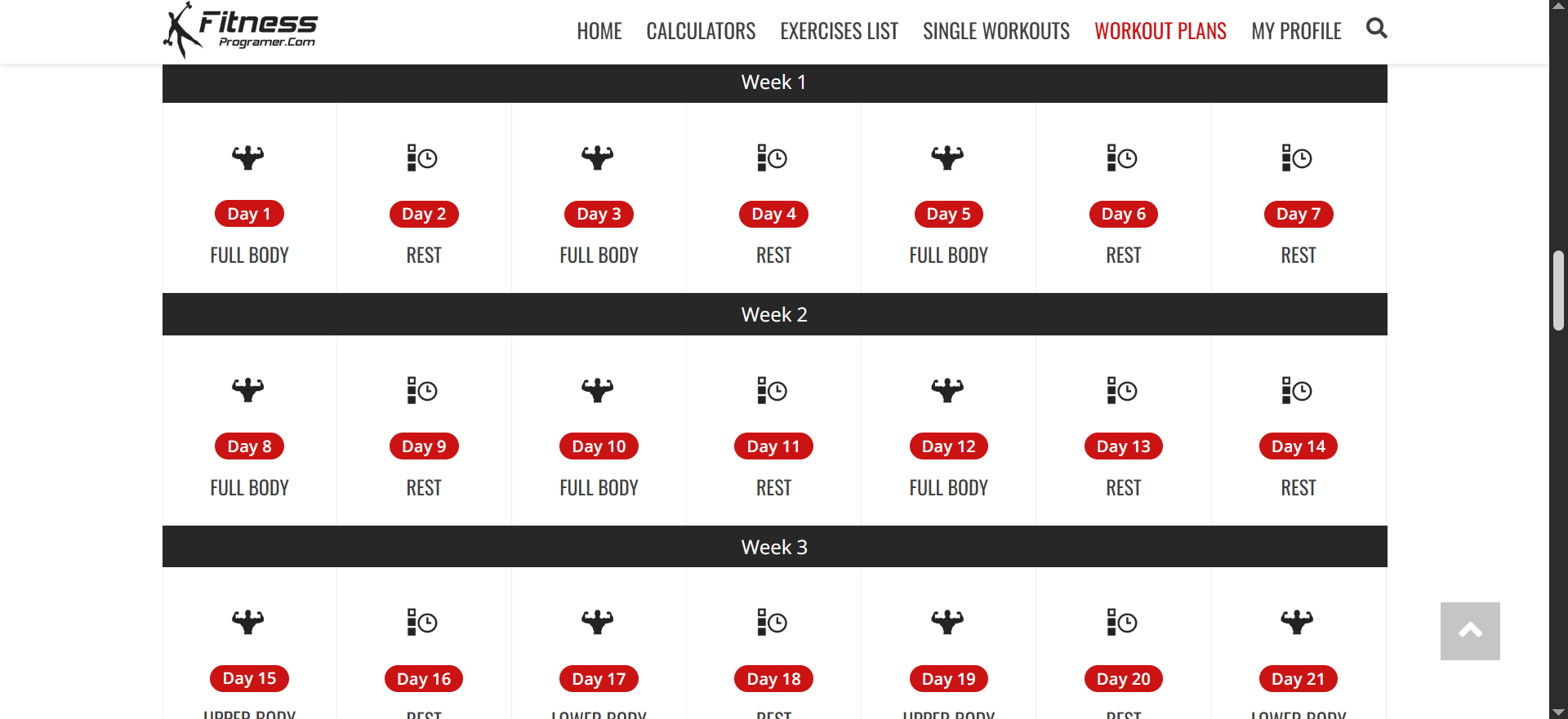Click the Day 13 rest timer icon
The image size is (1568, 719).
[1122, 390]
